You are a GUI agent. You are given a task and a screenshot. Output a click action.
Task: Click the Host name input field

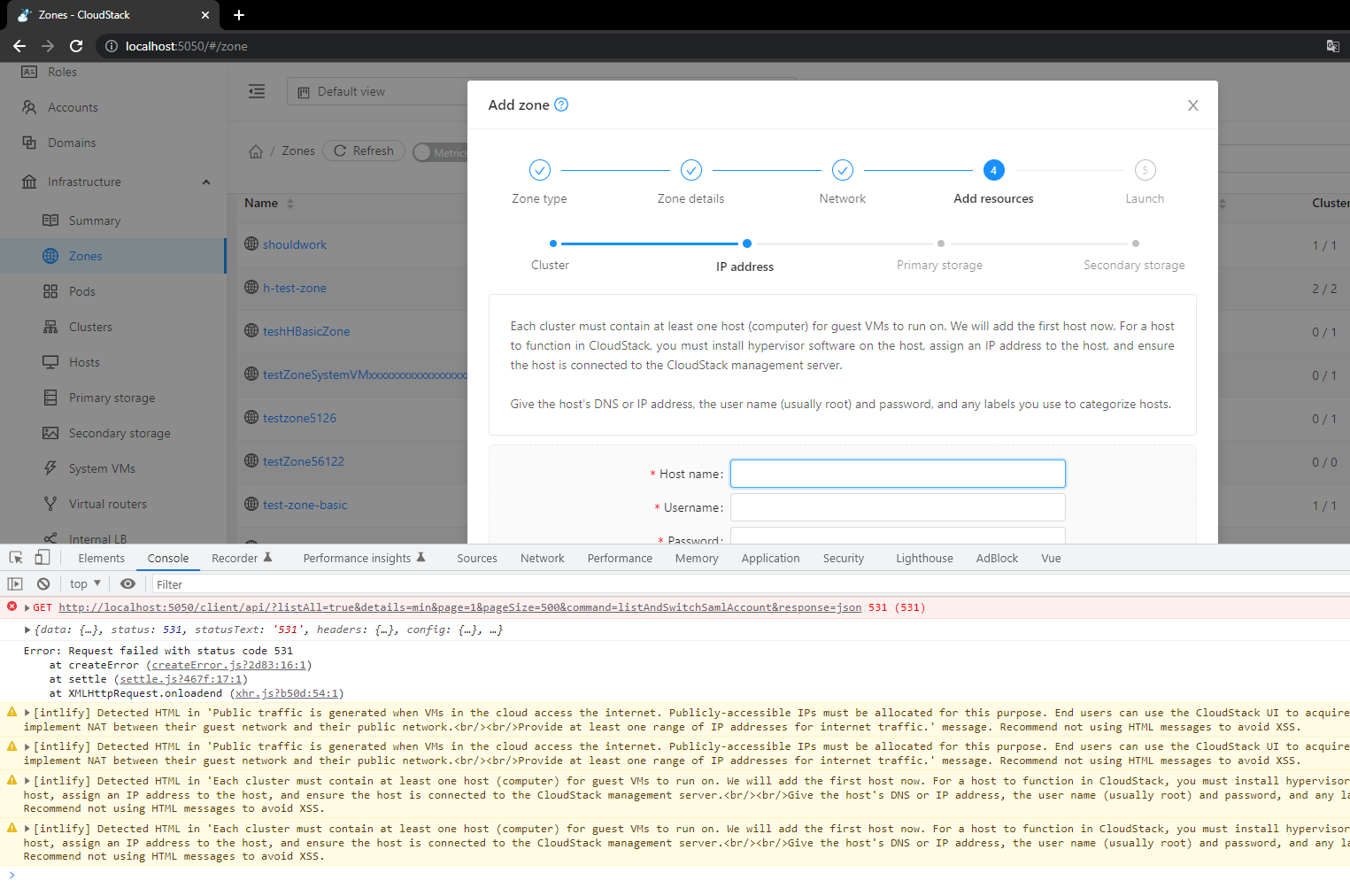pyautogui.click(x=898, y=474)
